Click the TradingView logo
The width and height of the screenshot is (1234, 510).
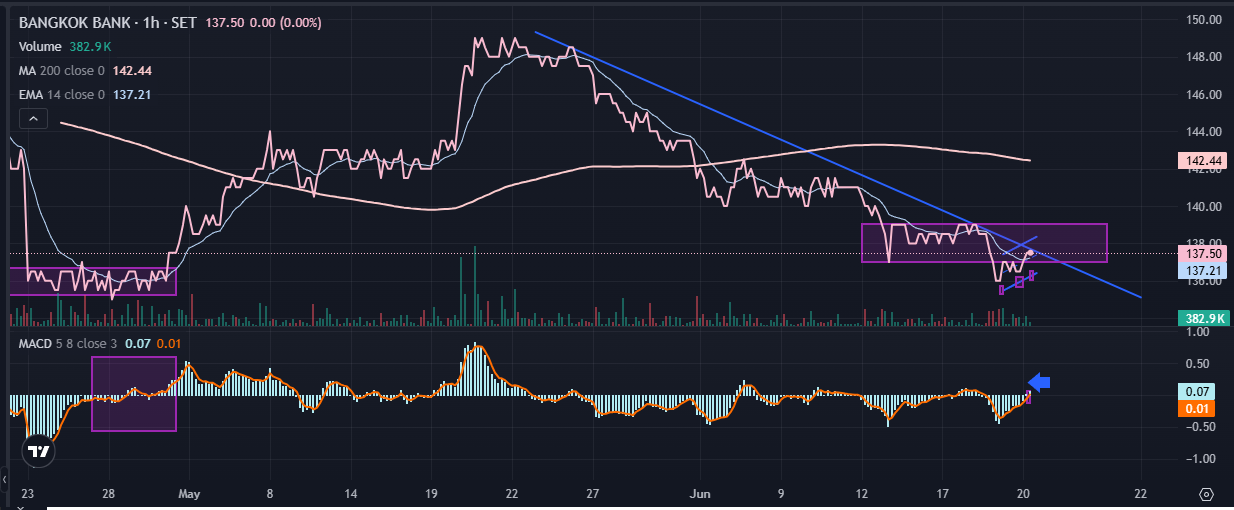pos(38,452)
